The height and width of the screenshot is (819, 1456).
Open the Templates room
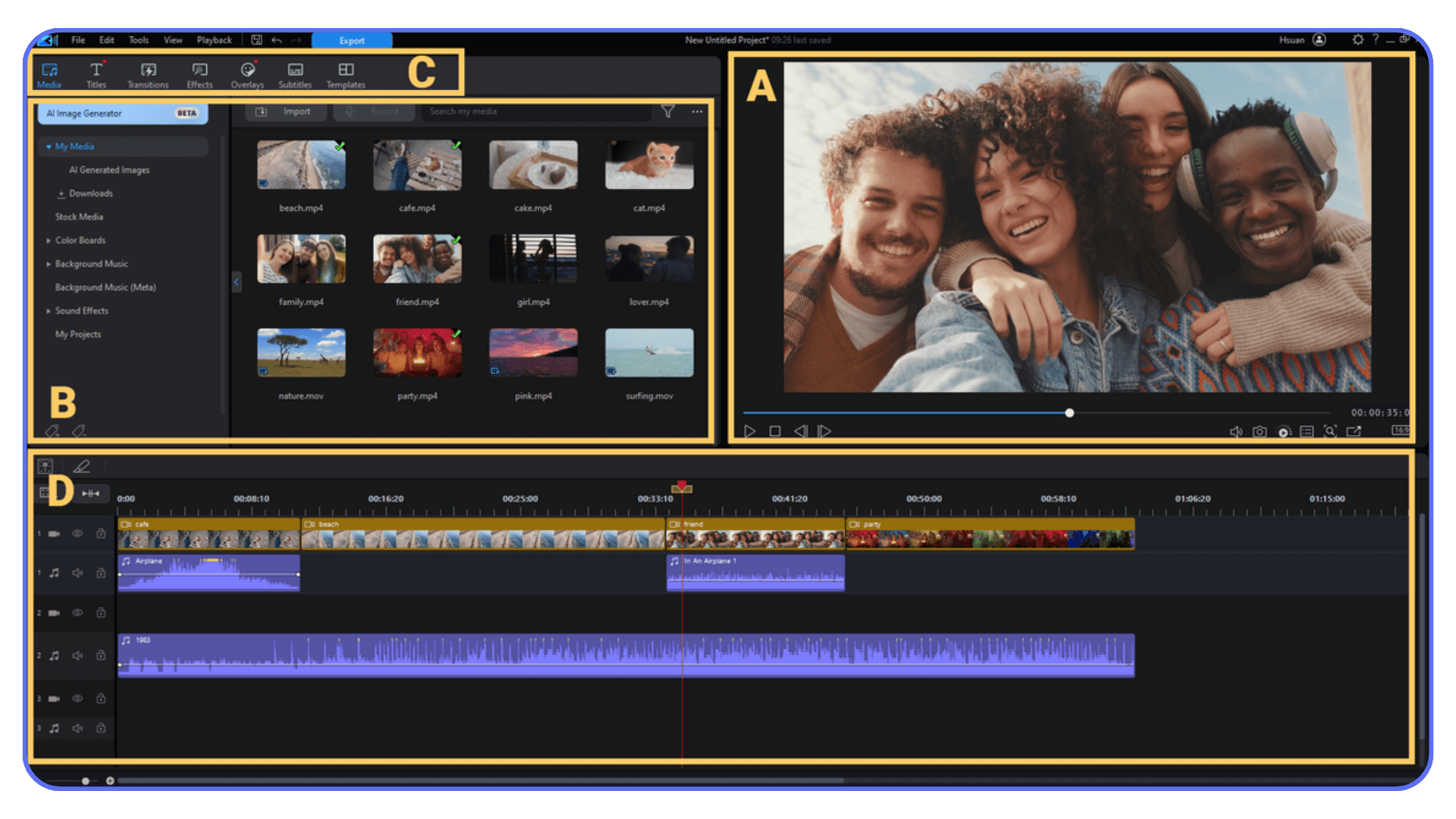click(345, 74)
